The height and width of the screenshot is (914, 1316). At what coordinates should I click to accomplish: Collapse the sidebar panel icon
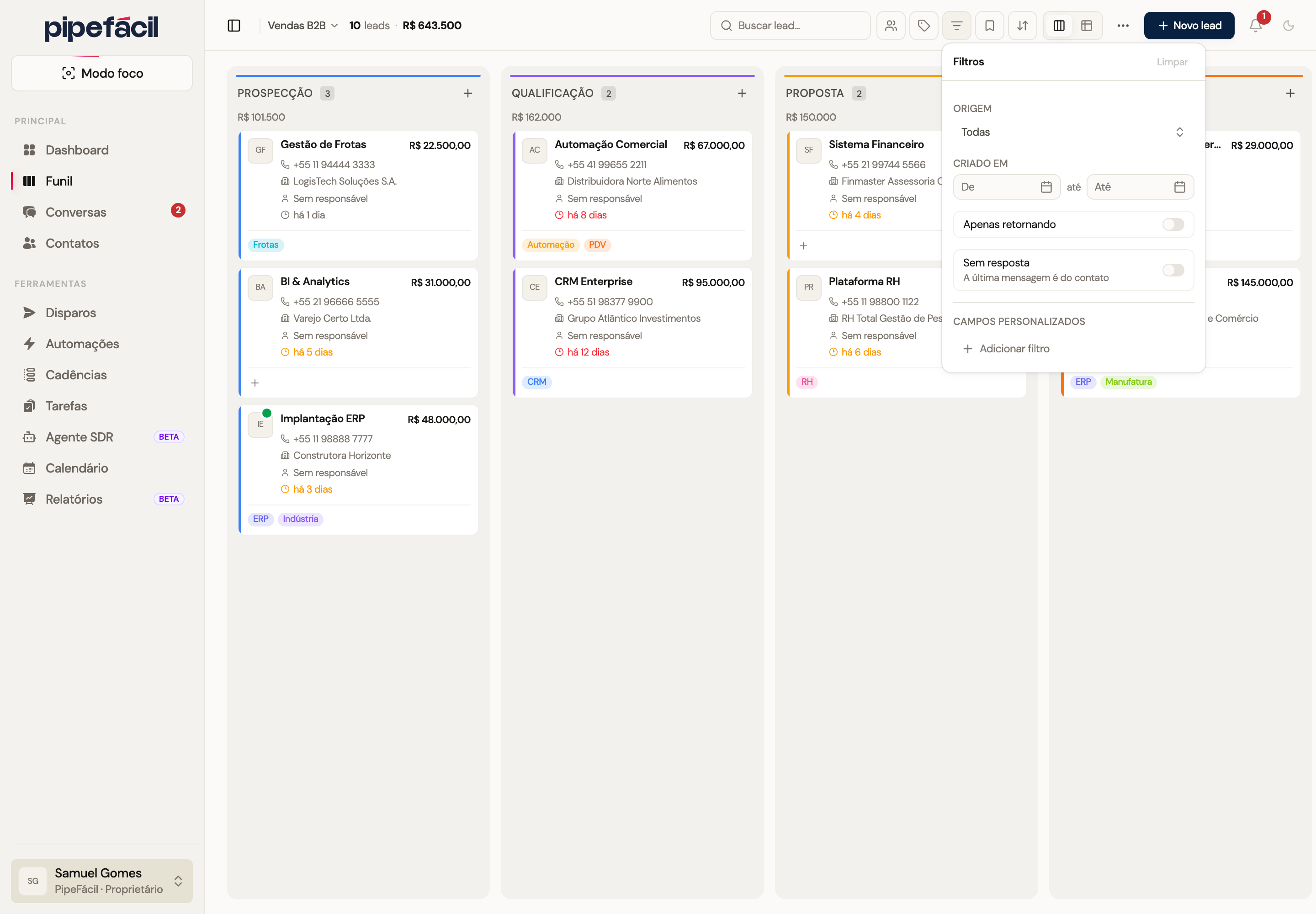(x=233, y=25)
